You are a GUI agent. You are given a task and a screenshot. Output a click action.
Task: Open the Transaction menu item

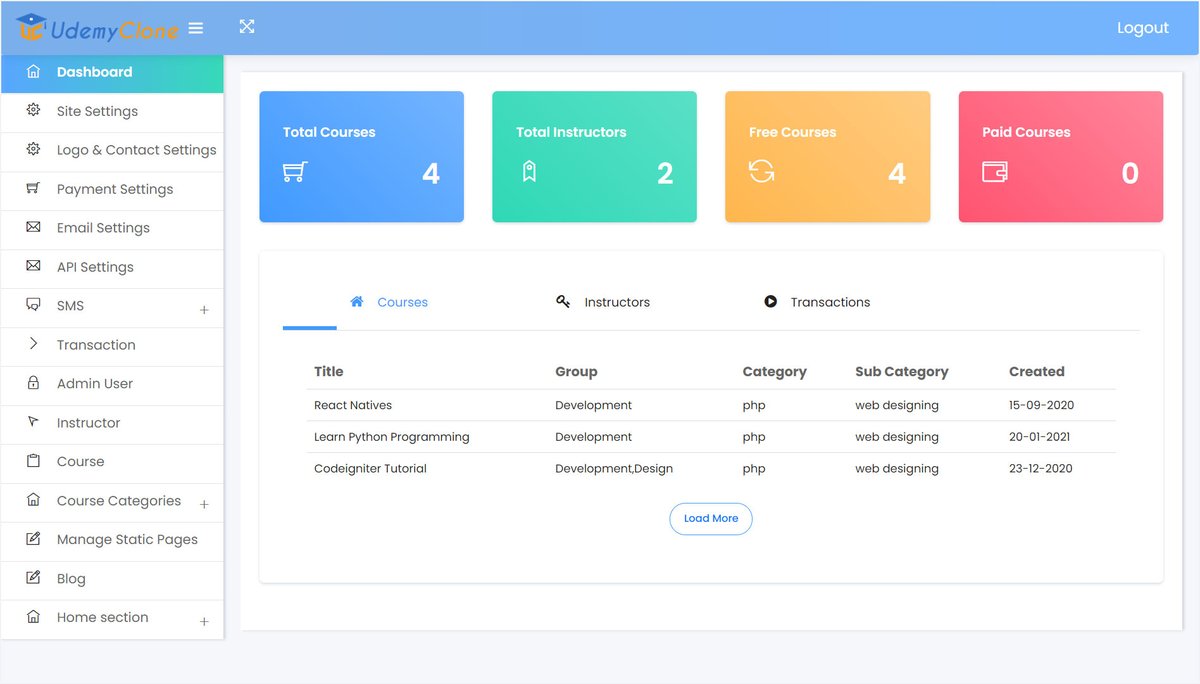[x=112, y=345]
